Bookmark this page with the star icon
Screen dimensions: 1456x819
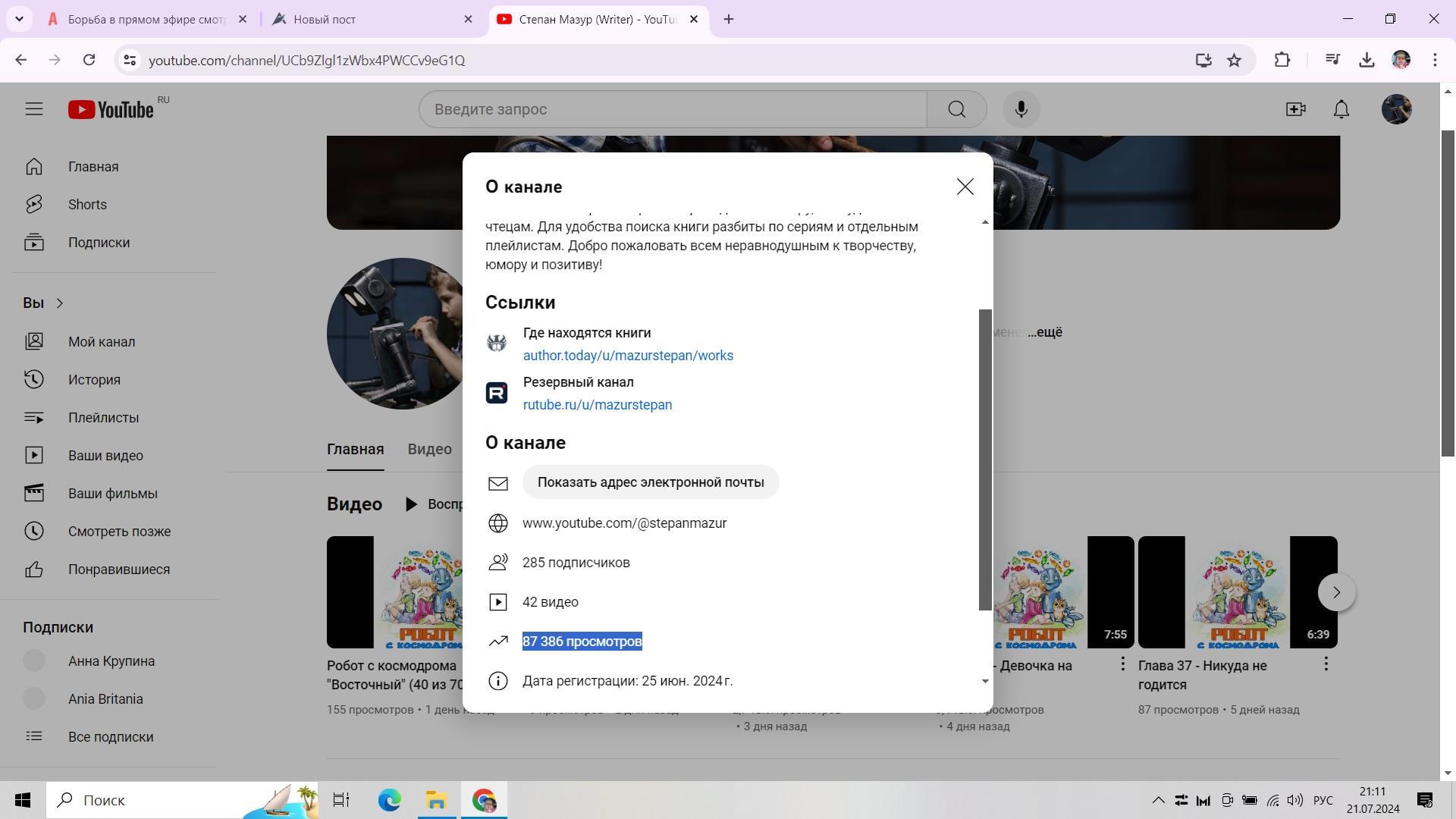point(1234,60)
